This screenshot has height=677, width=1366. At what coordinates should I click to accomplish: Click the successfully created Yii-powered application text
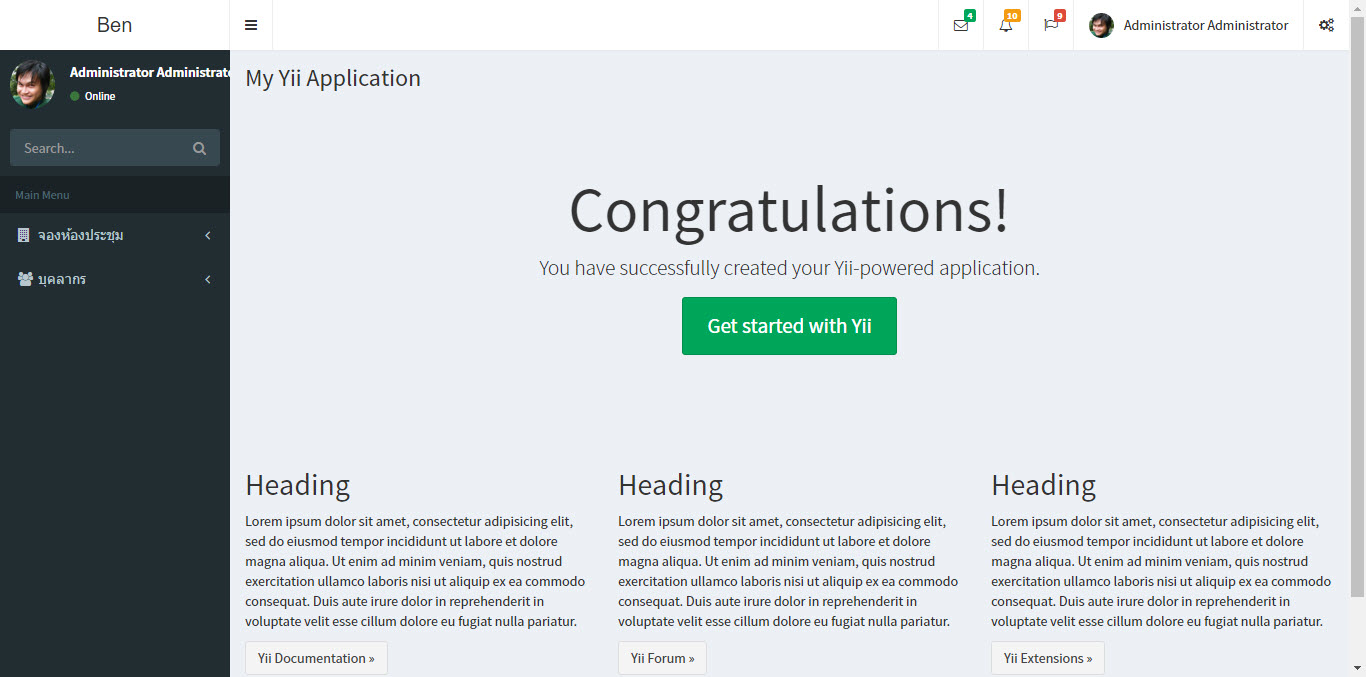point(789,268)
